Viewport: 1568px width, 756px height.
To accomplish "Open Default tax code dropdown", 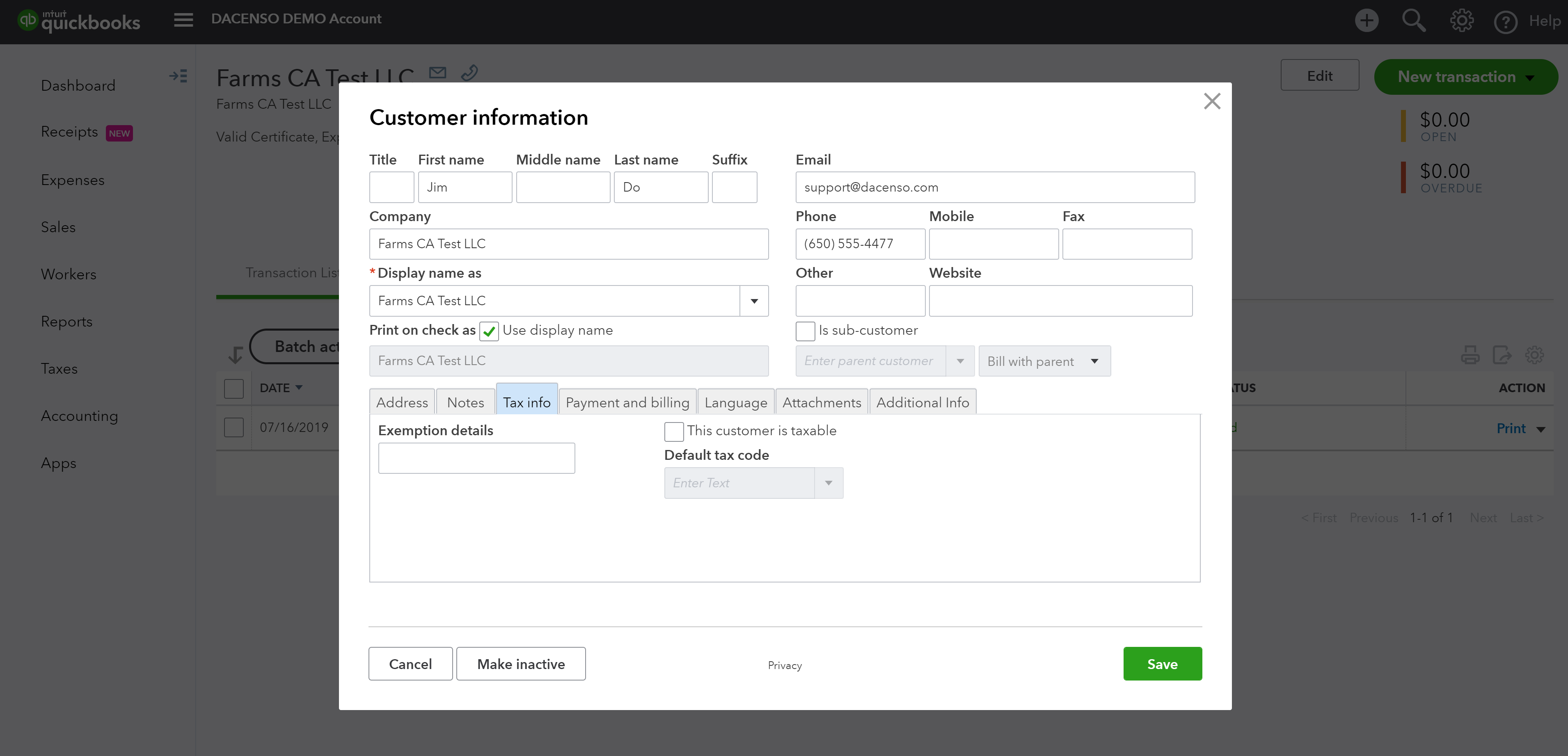I will pyautogui.click(x=829, y=483).
